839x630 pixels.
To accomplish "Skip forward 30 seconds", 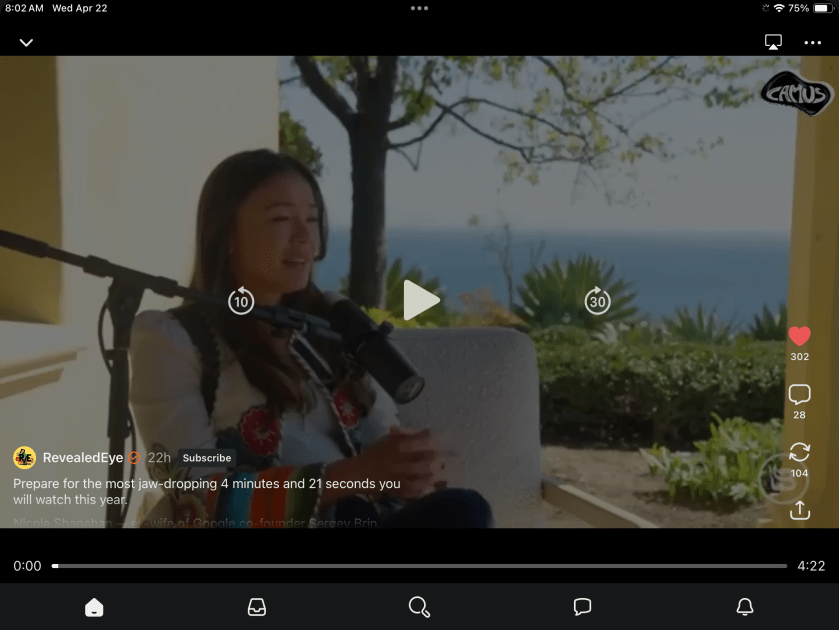I will pyautogui.click(x=597, y=300).
